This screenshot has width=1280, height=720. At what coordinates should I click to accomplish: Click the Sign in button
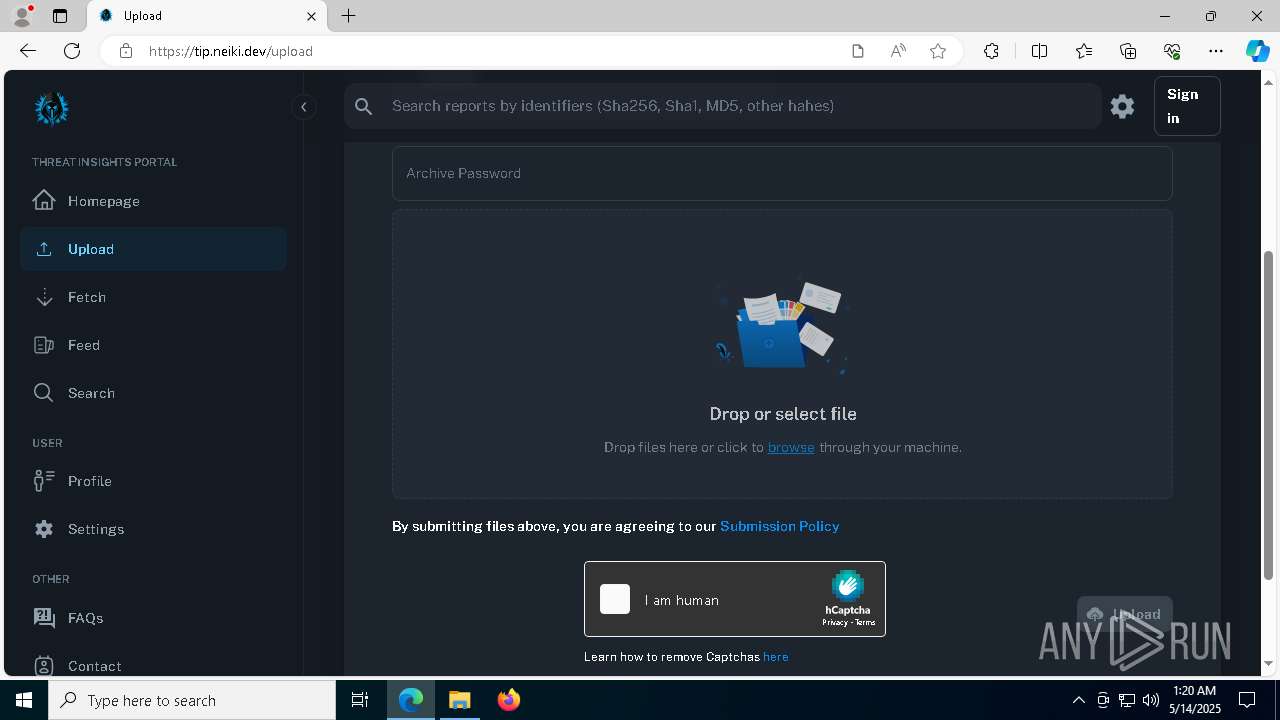tap(1187, 106)
